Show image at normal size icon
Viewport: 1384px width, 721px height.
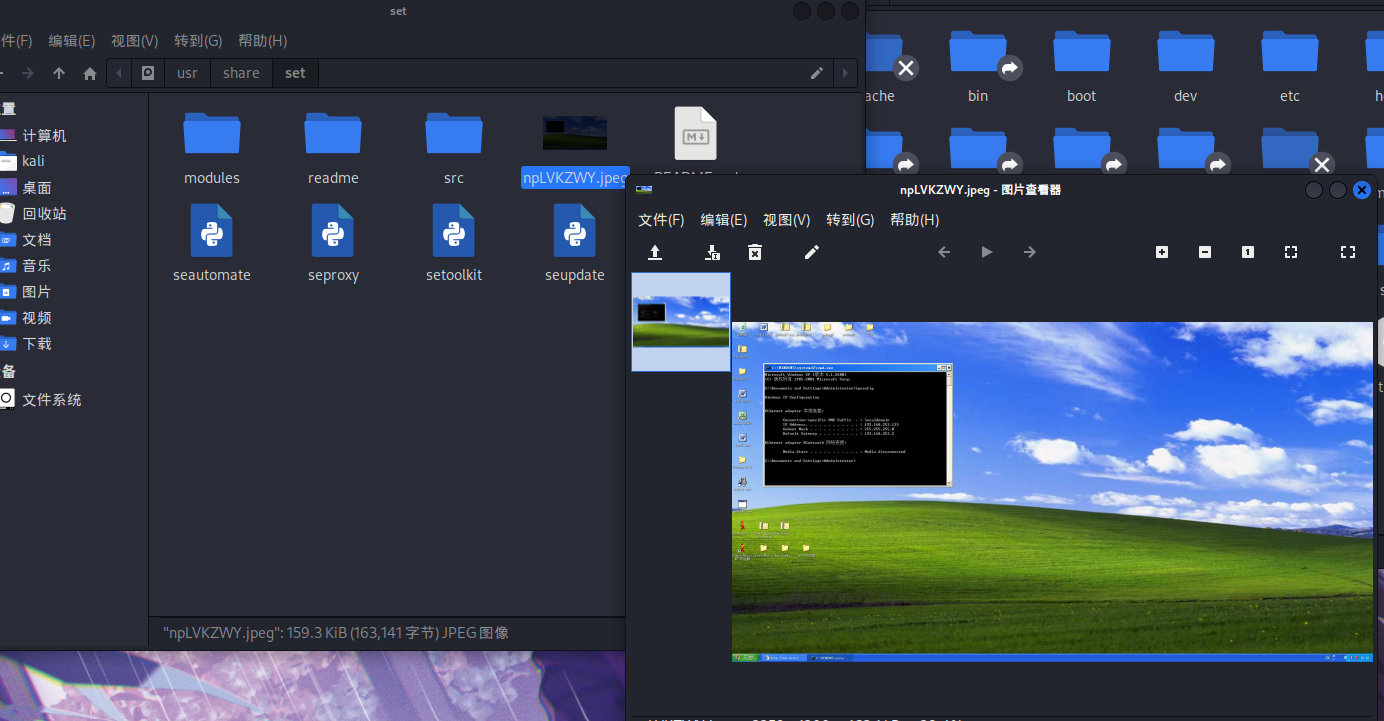(x=1248, y=252)
